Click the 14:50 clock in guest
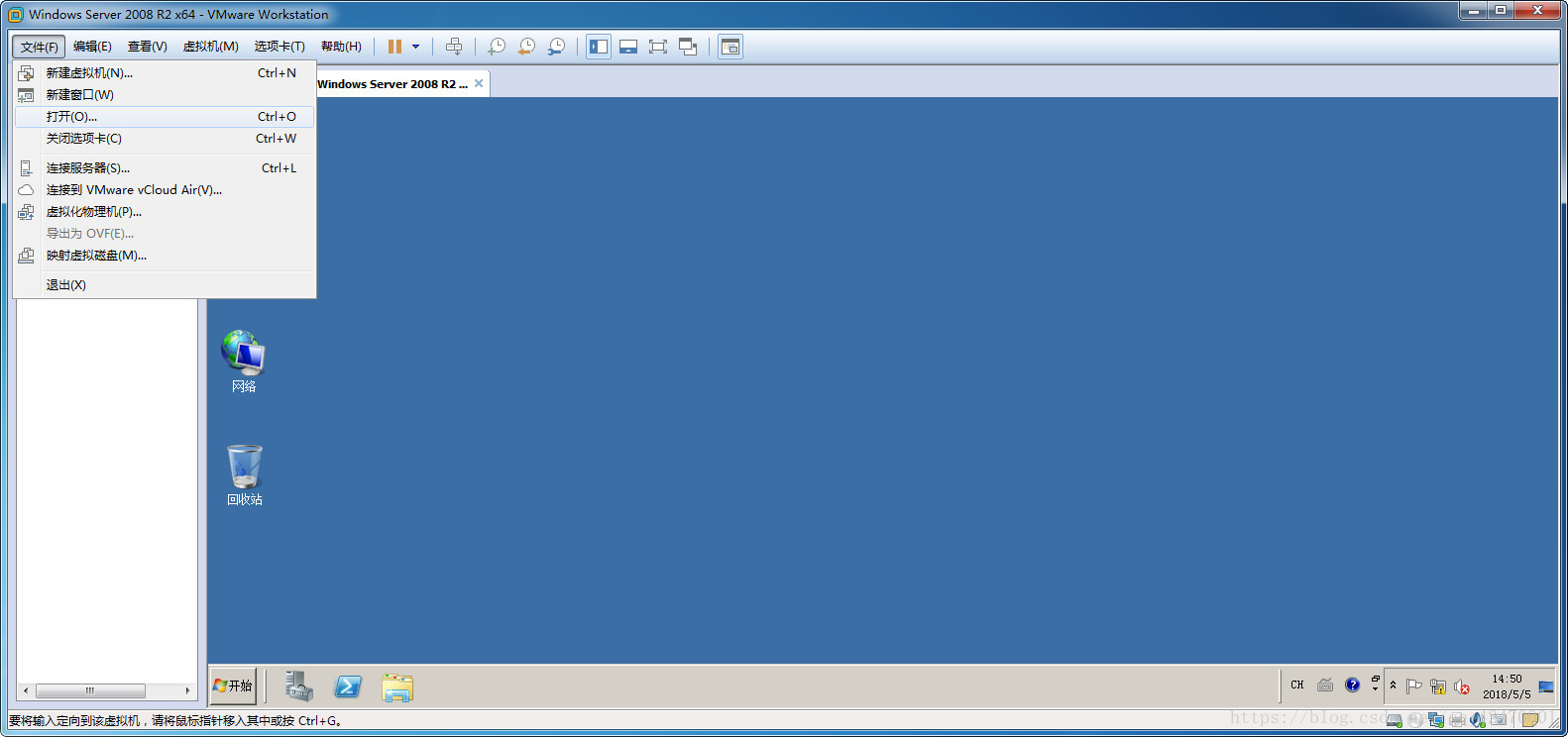The width and height of the screenshot is (1568, 737). (1507, 686)
